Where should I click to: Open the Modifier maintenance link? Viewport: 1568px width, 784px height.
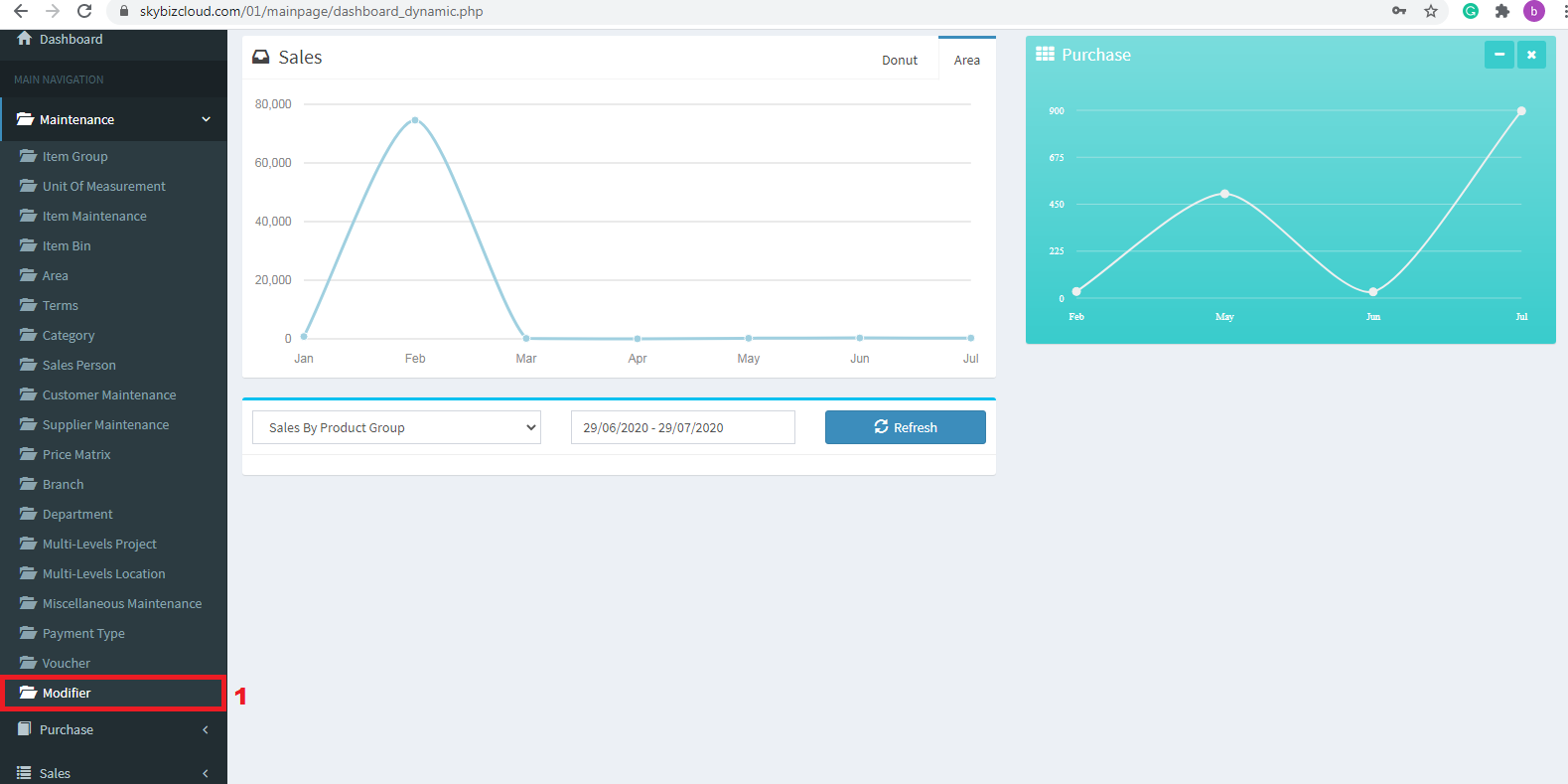pyautogui.click(x=67, y=693)
